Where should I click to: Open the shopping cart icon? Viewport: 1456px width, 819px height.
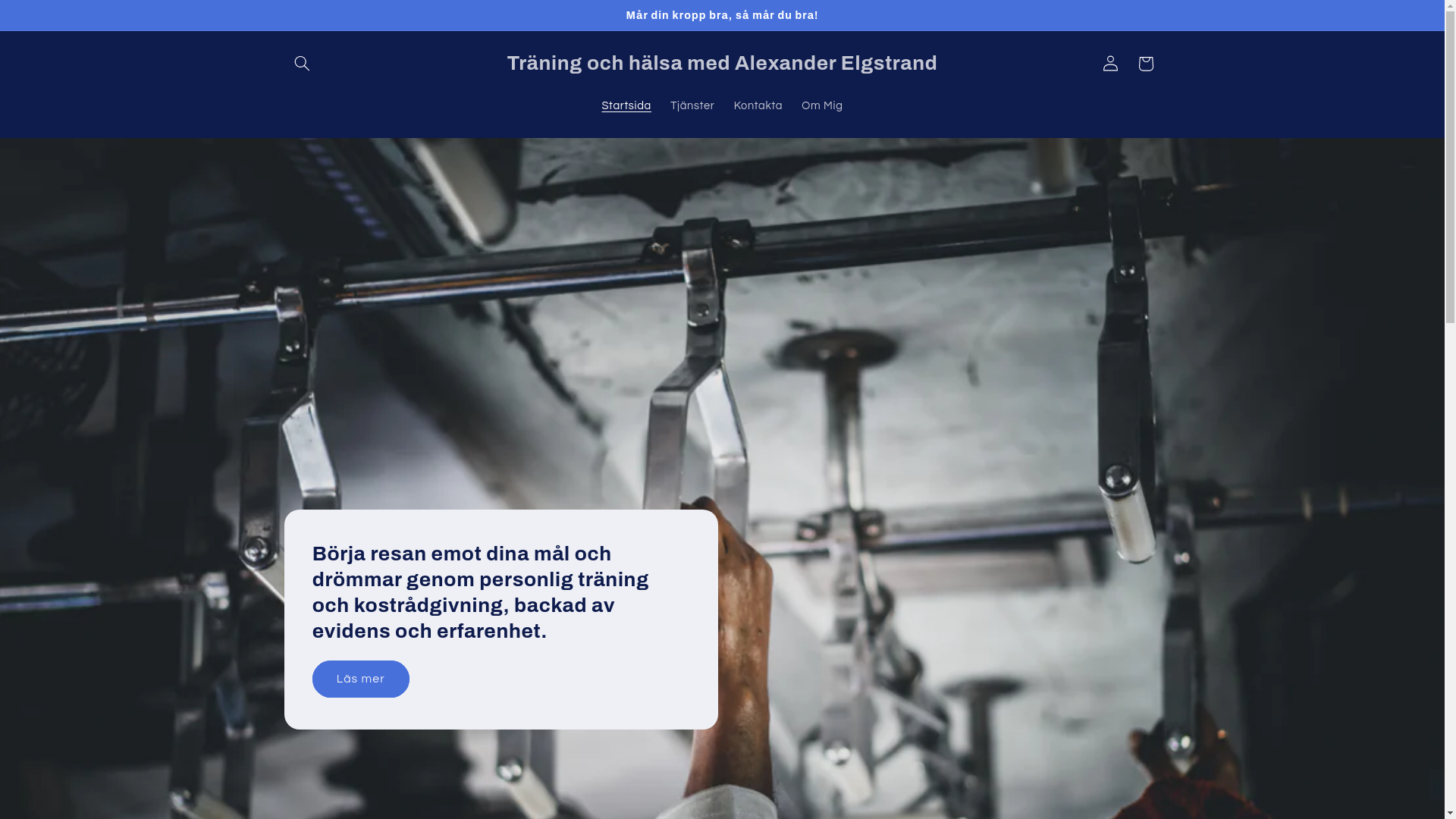[1145, 64]
